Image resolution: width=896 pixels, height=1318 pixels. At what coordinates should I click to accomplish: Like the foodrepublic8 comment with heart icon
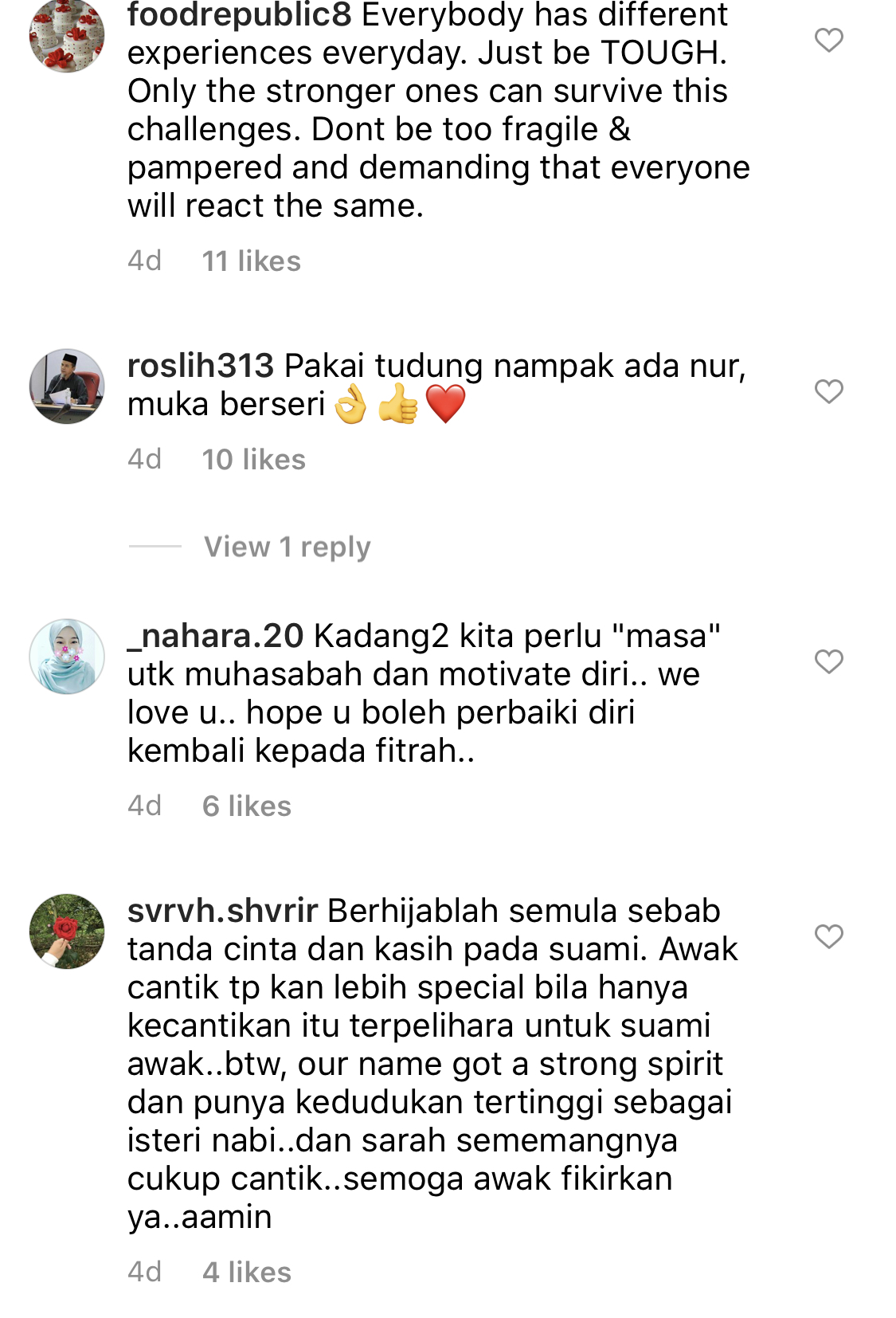[x=828, y=40]
